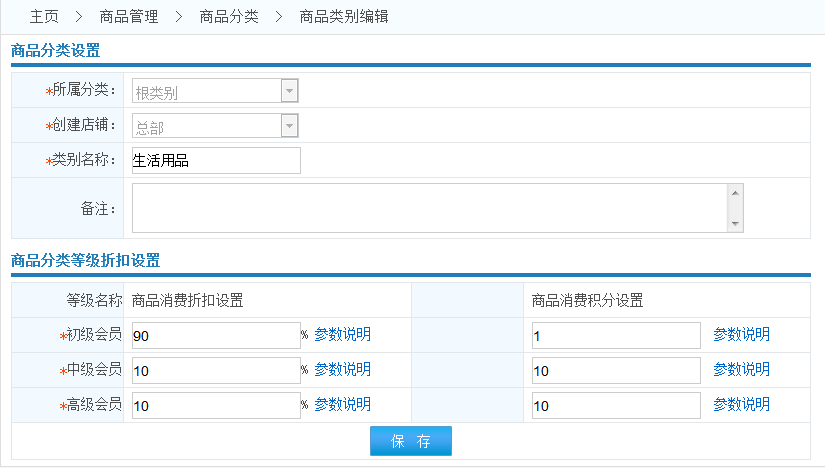This screenshot has height=468, width=825.
Task: Click inside the 备注 text area
Action: click(x=430, y=208)
